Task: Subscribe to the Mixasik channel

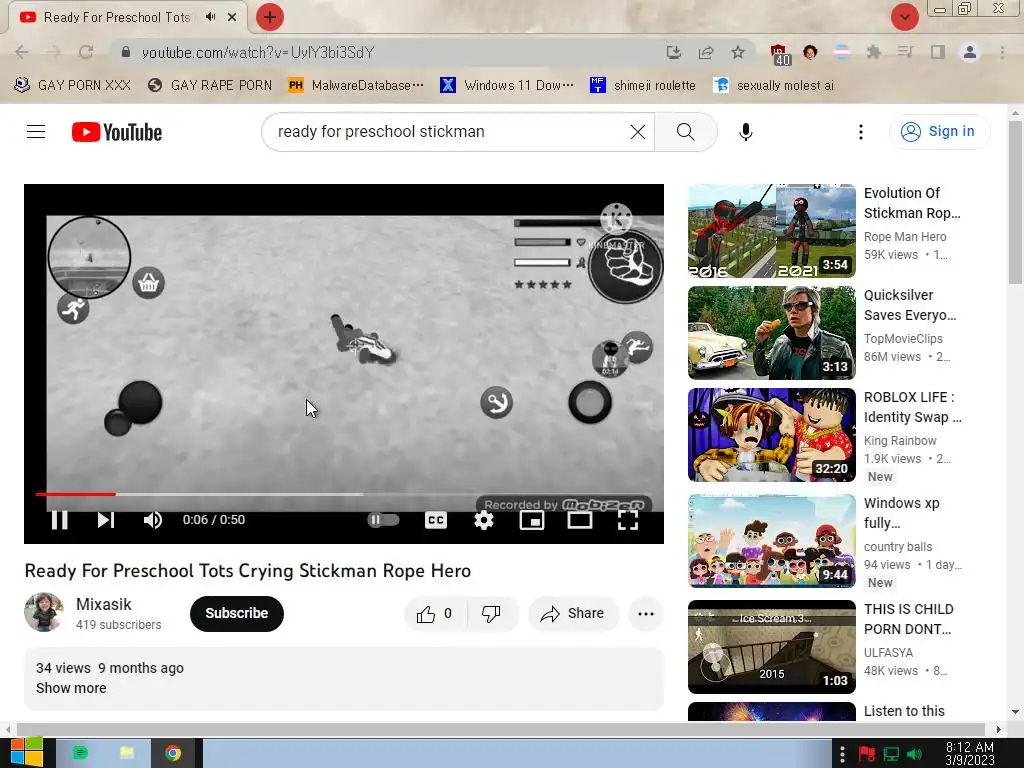Action: click(236, 613)
